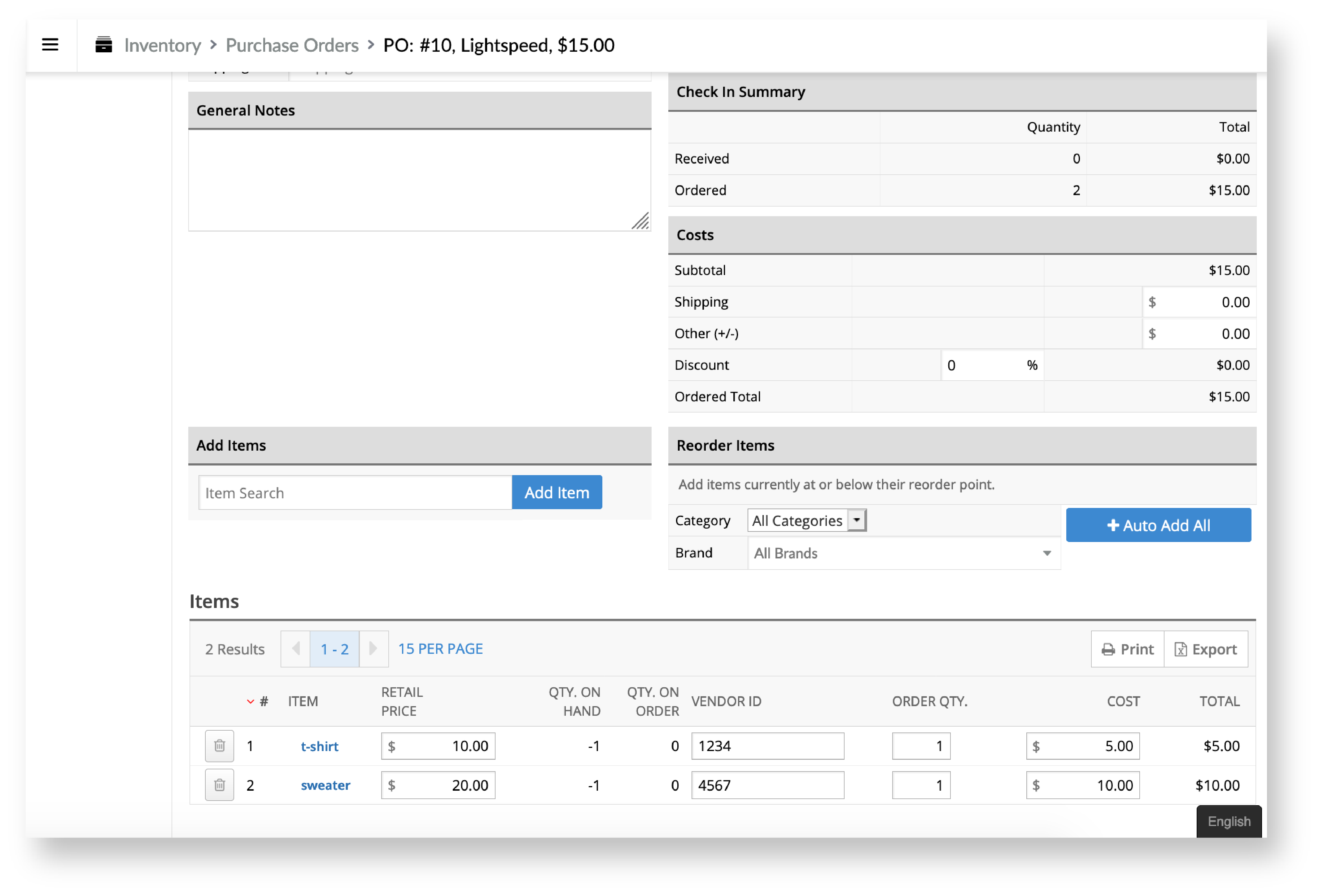
Task: Delete the sweater row with trash icon
Action: [220, 785]
